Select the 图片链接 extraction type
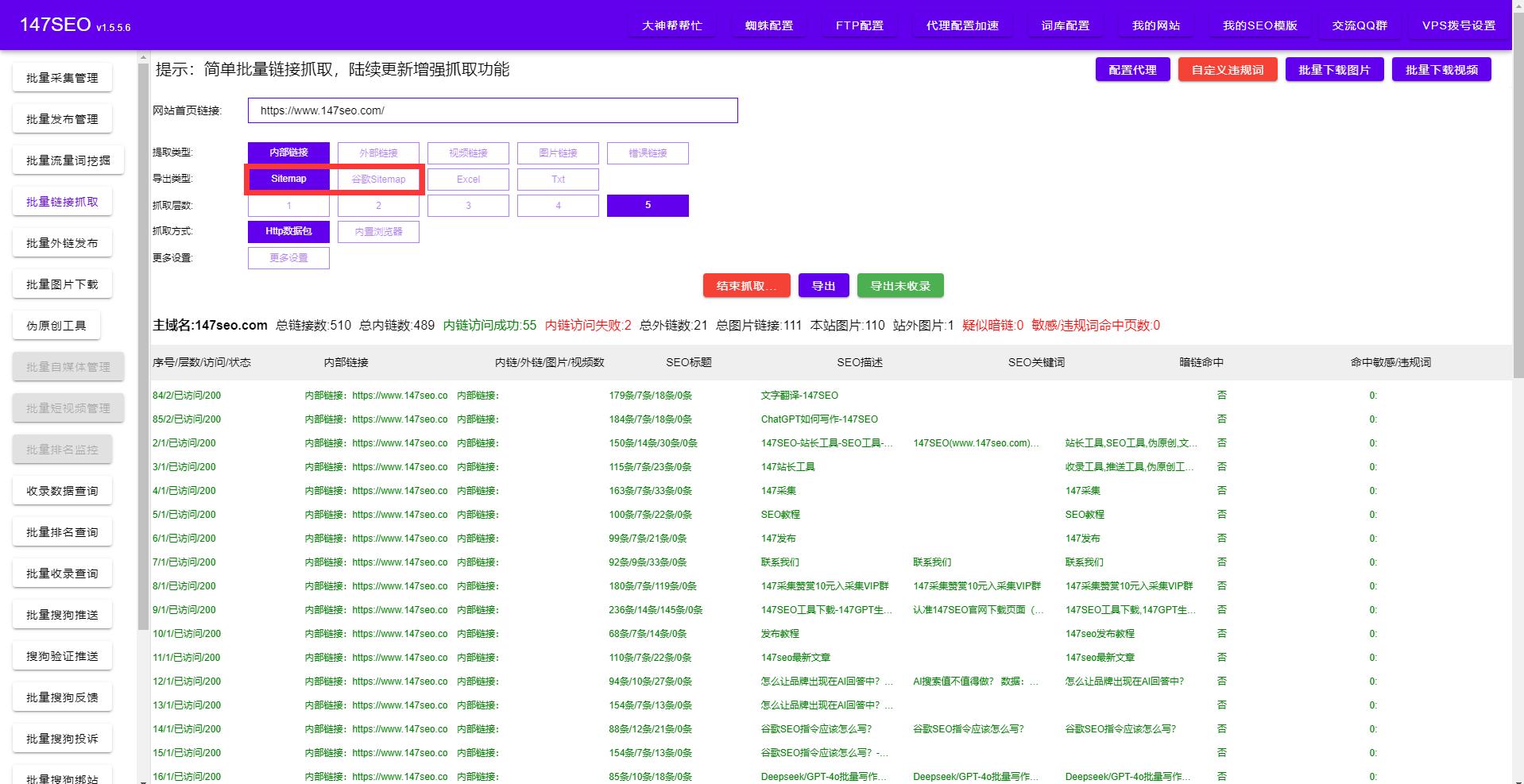1524x784 pixels. 558,153
